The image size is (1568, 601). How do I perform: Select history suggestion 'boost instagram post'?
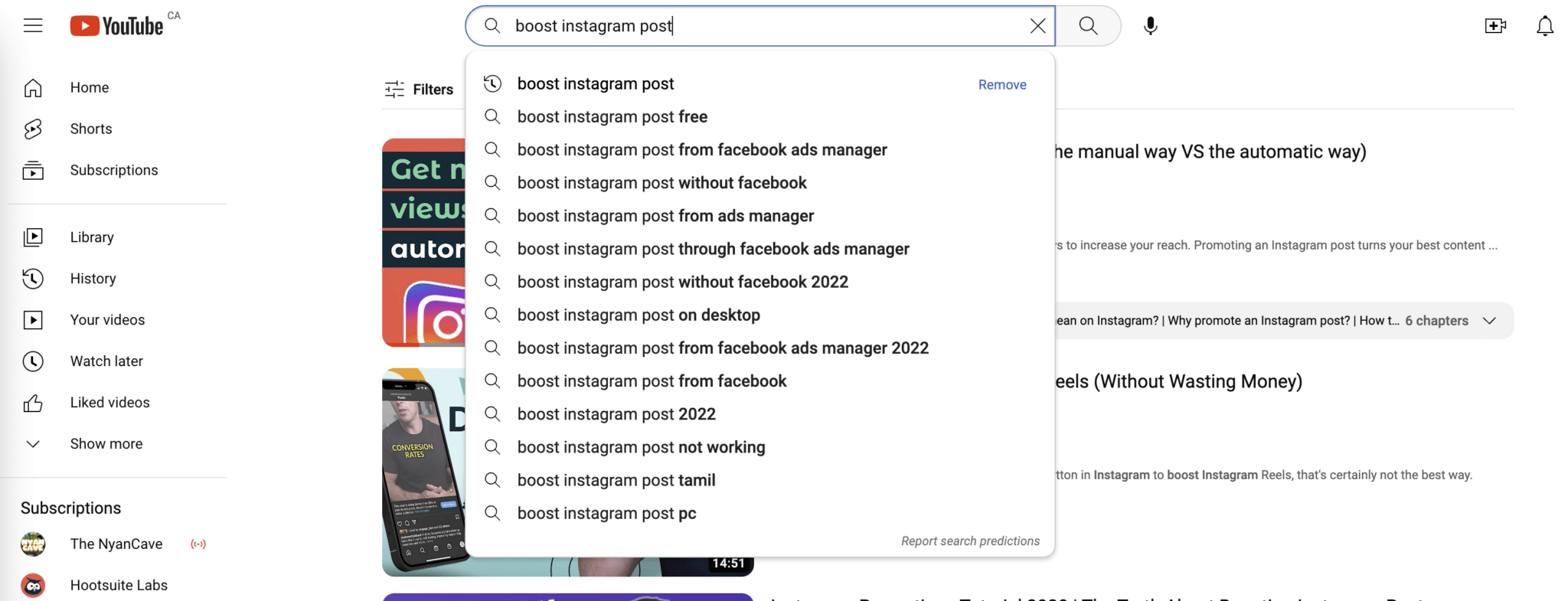coord(596,83)
